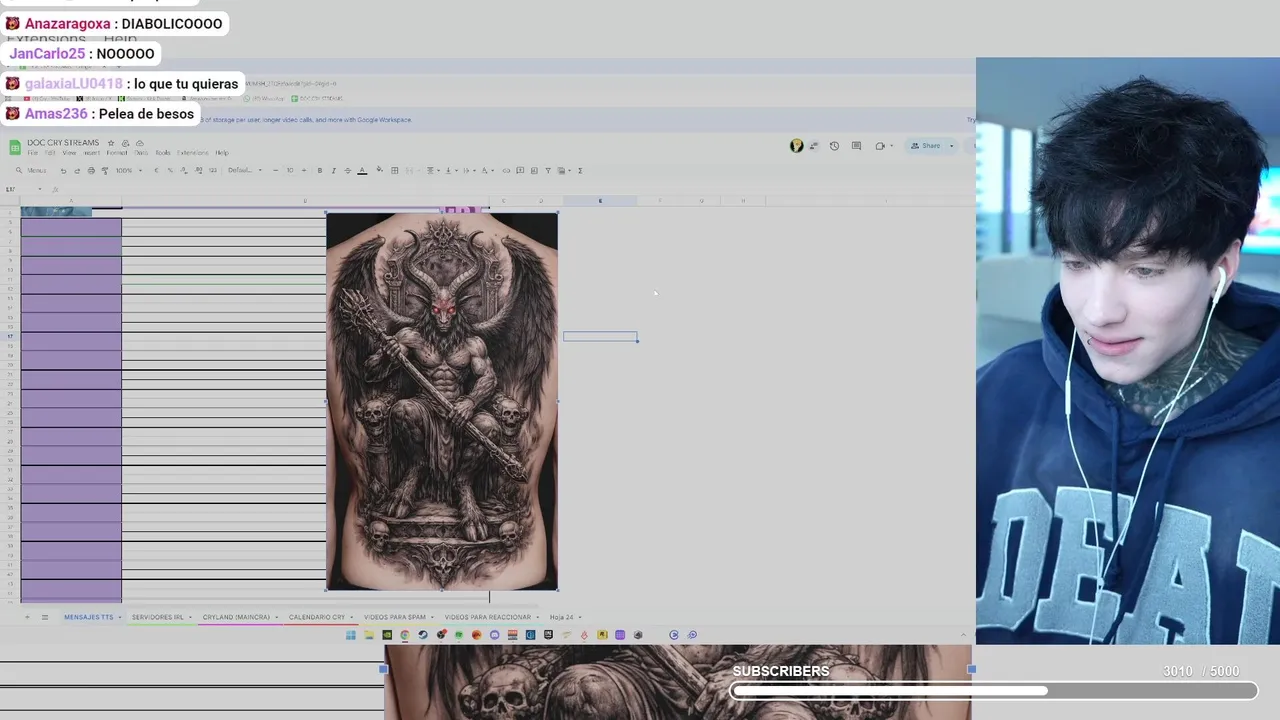1280x720 pixels.
Task: Increase the font size with plus
Action: click(x=304, y=170)
